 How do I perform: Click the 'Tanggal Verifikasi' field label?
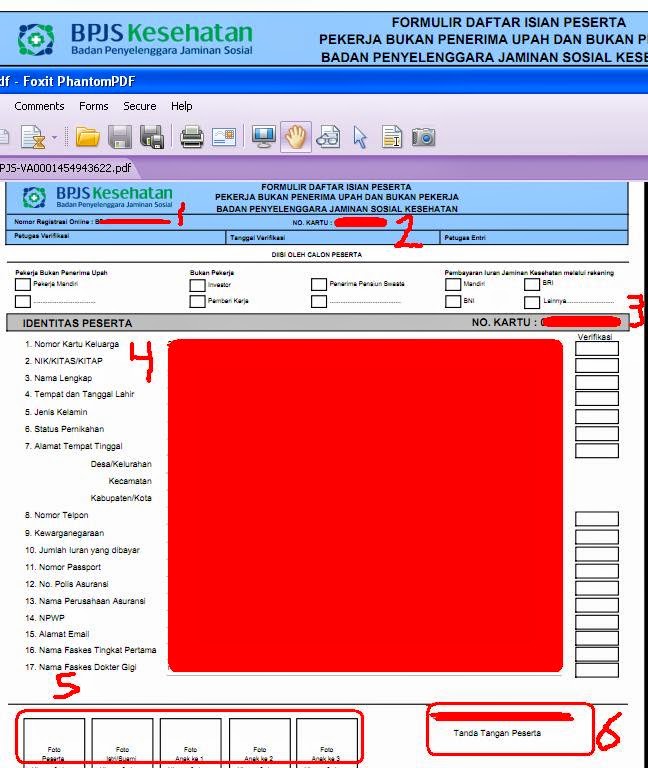pyautogui.click(x=258, y=238)
